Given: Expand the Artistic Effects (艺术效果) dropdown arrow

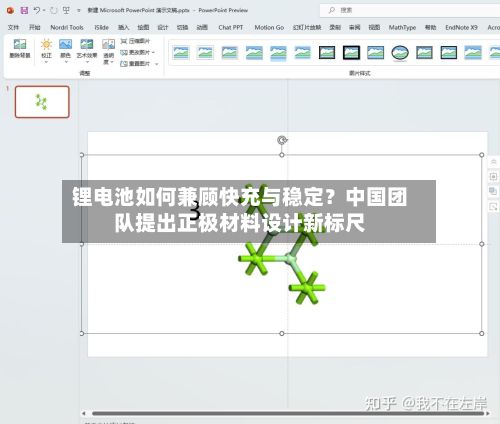Looking at the screenshot, I should pyautogui.click(x=87, y=62).
